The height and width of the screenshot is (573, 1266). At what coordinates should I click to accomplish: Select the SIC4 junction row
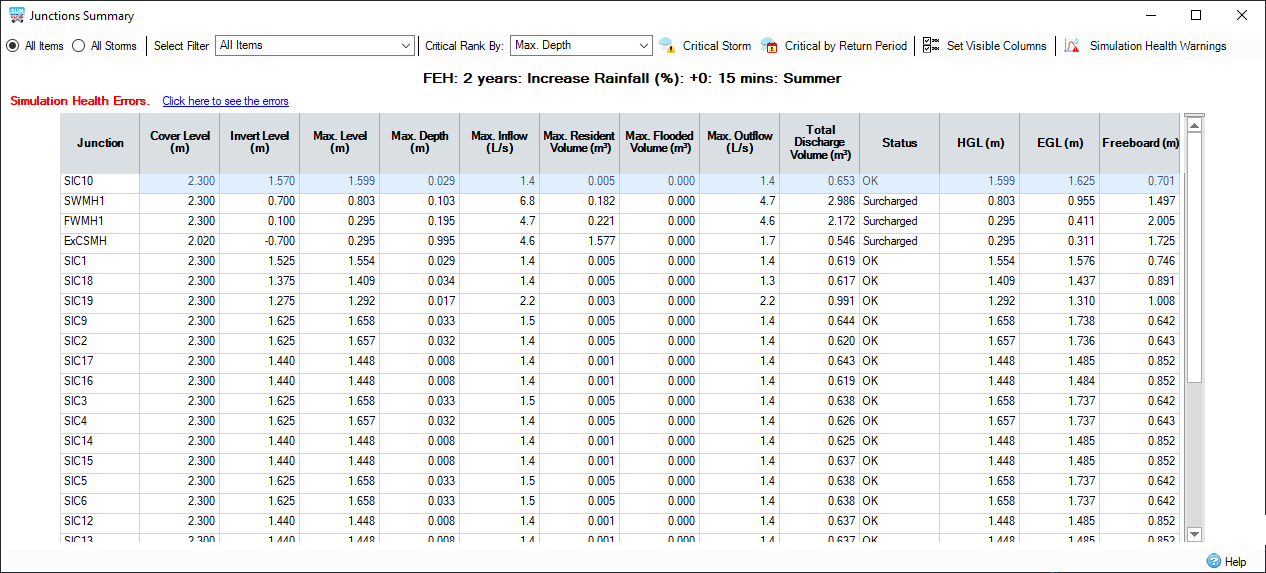[620, 421]
